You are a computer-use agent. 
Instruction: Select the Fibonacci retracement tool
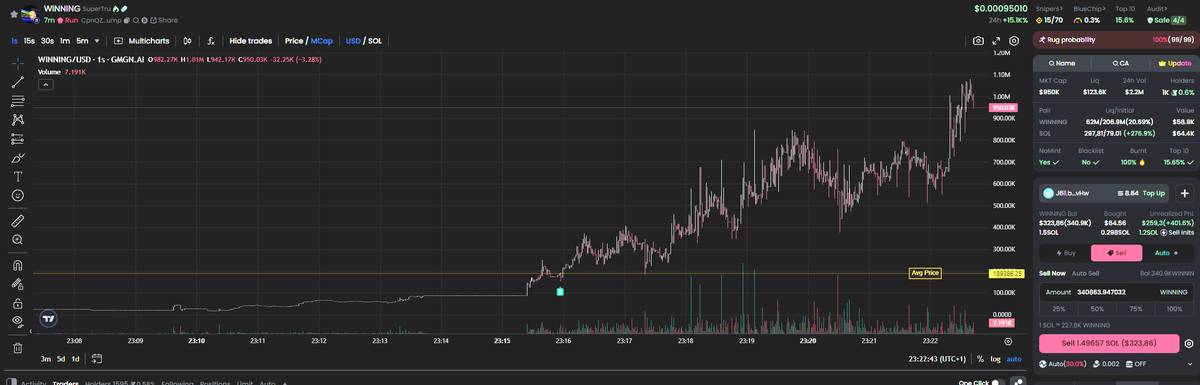click(x=17, y=100)
